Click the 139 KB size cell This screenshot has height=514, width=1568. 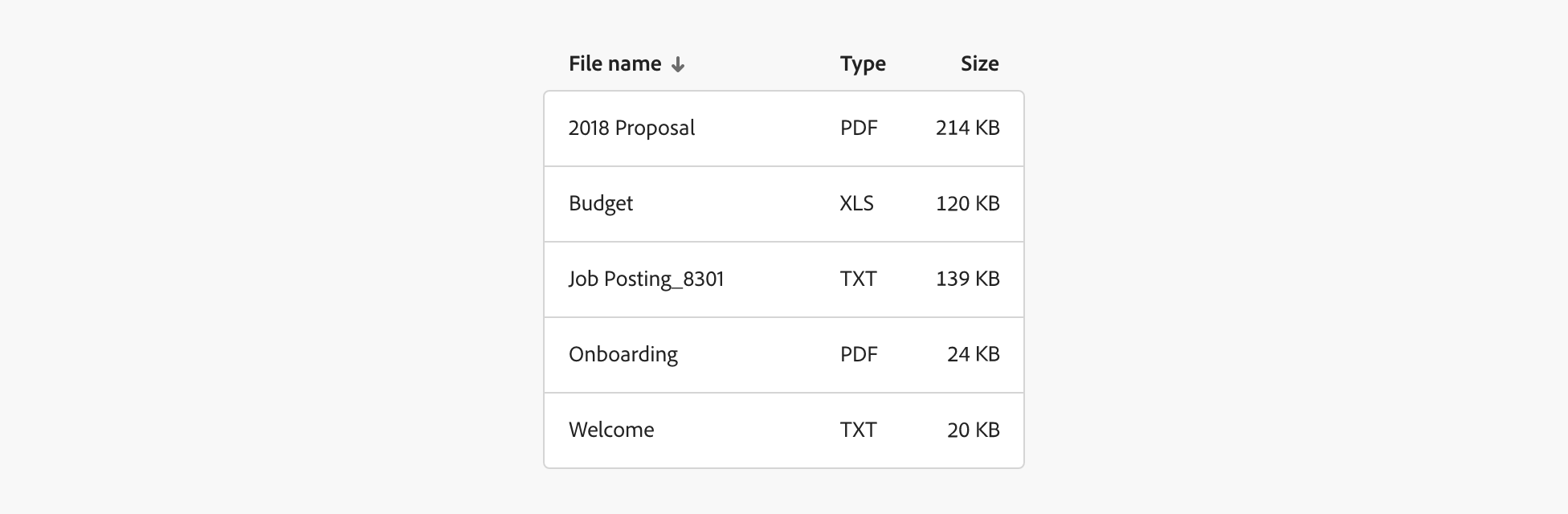[967, 279]
